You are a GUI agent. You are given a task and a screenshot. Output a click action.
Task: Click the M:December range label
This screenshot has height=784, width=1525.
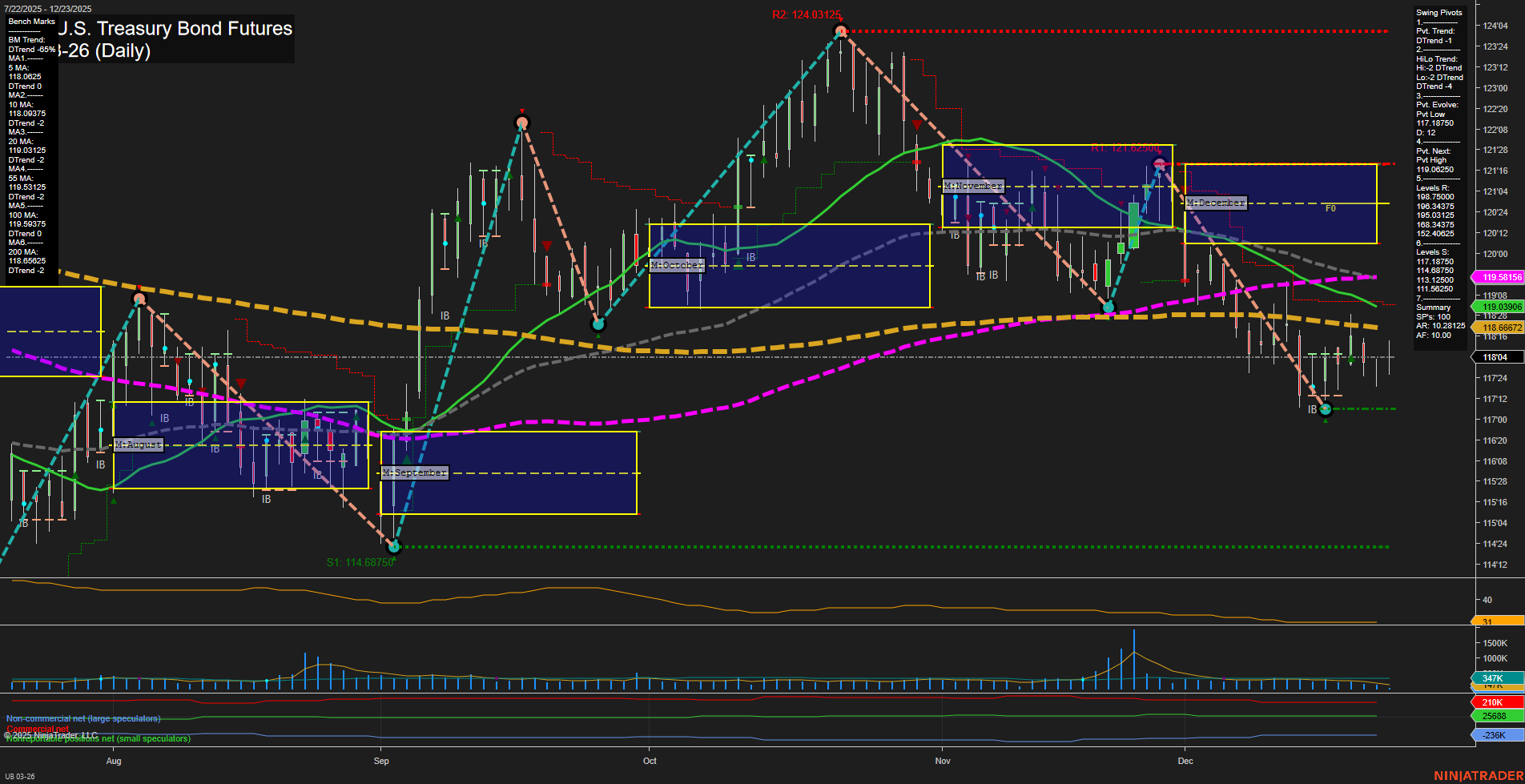coord(1216,203)
